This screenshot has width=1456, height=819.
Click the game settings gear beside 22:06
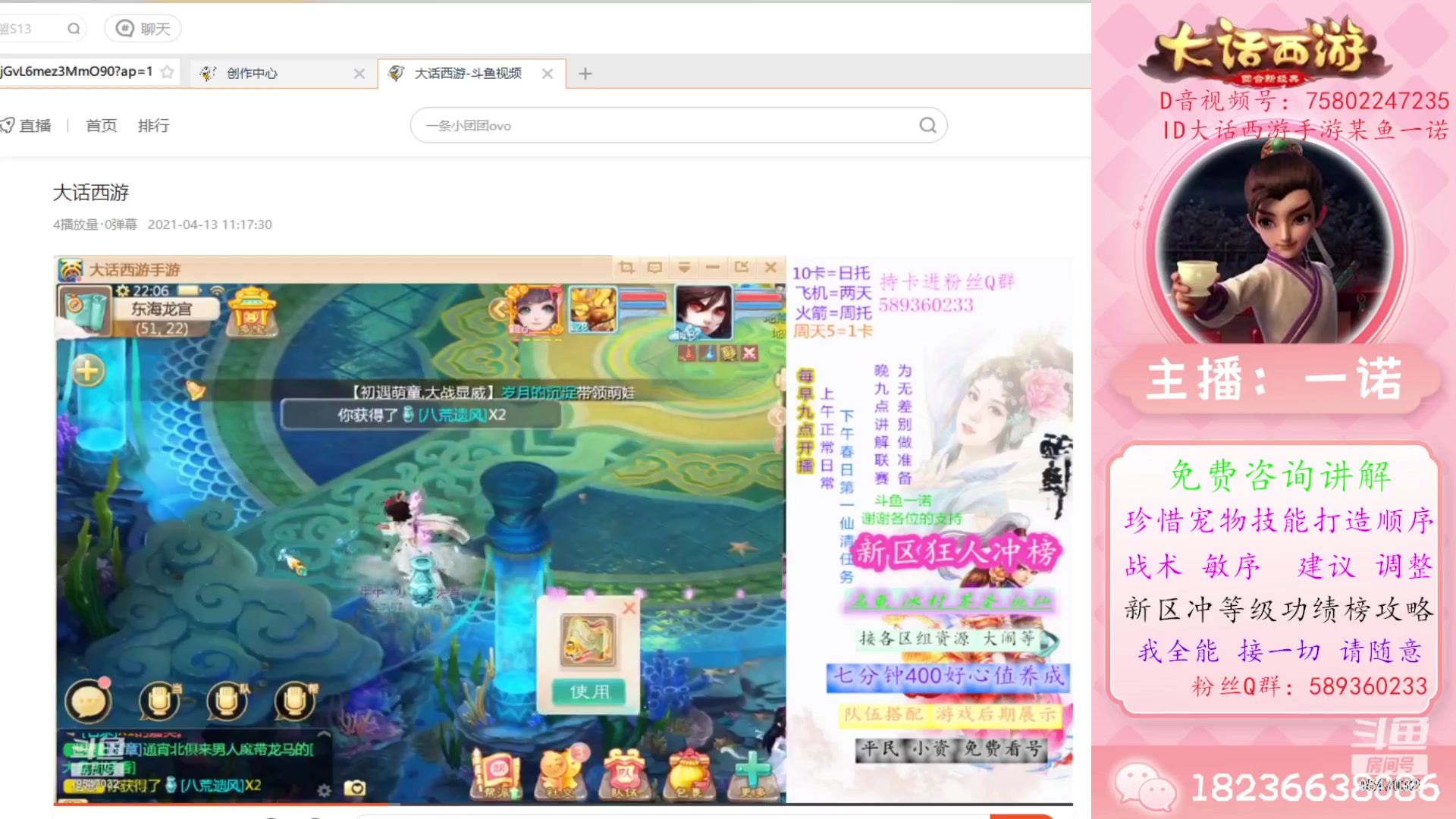pyautogui.click(x=122, y=291)
